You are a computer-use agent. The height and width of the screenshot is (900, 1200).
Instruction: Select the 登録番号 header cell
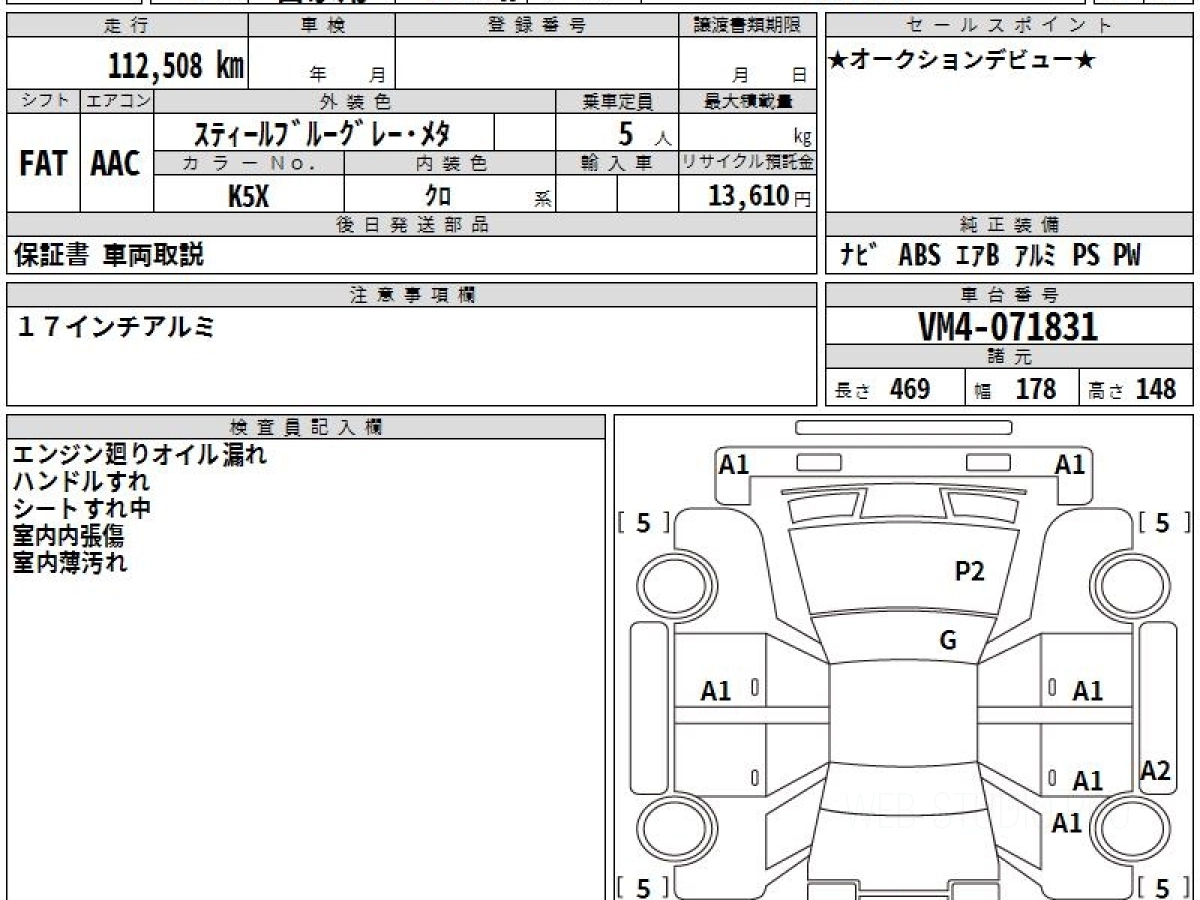[x=536, y=26]
